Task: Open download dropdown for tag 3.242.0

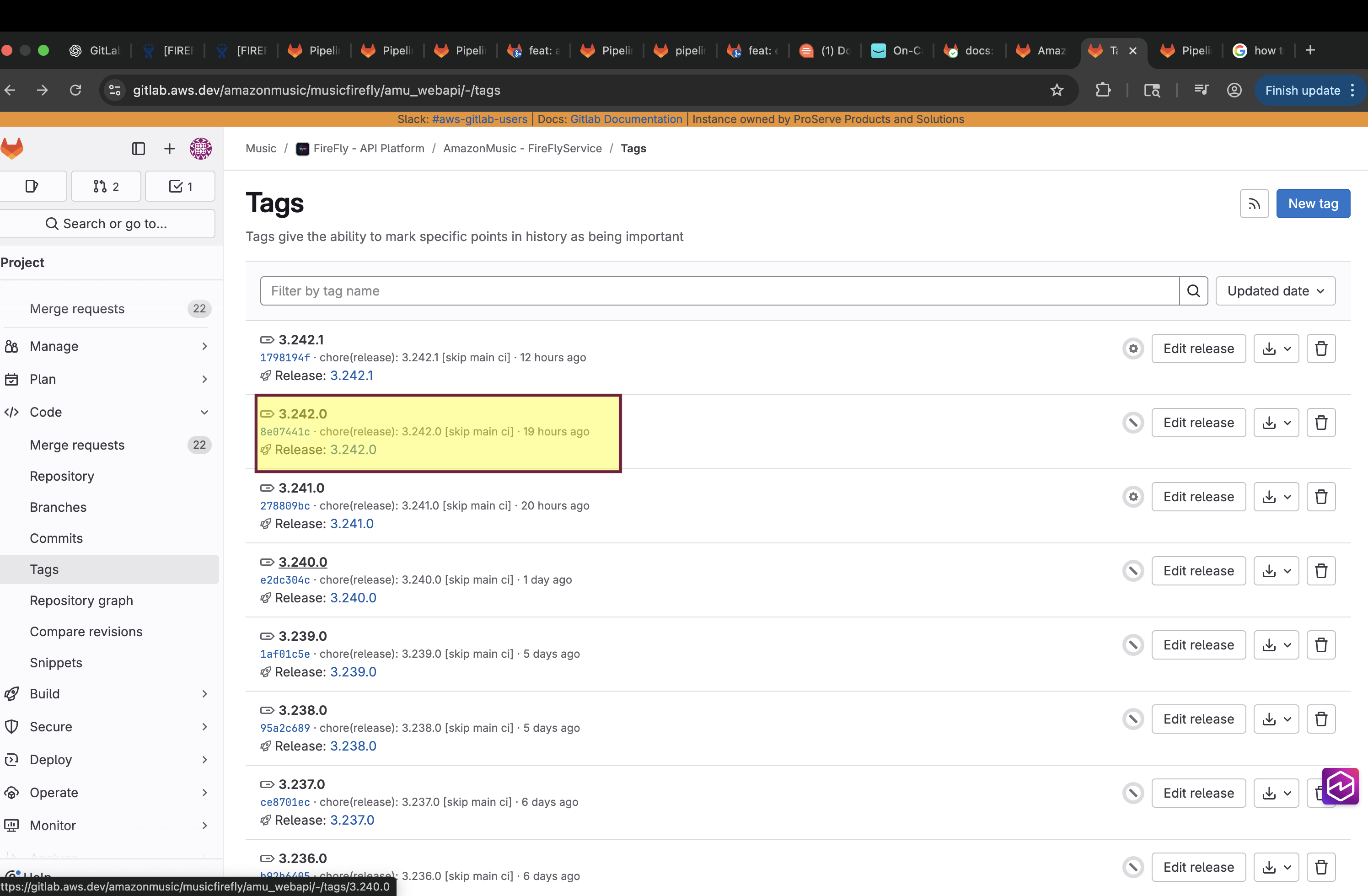Action: coord(1276,423)
